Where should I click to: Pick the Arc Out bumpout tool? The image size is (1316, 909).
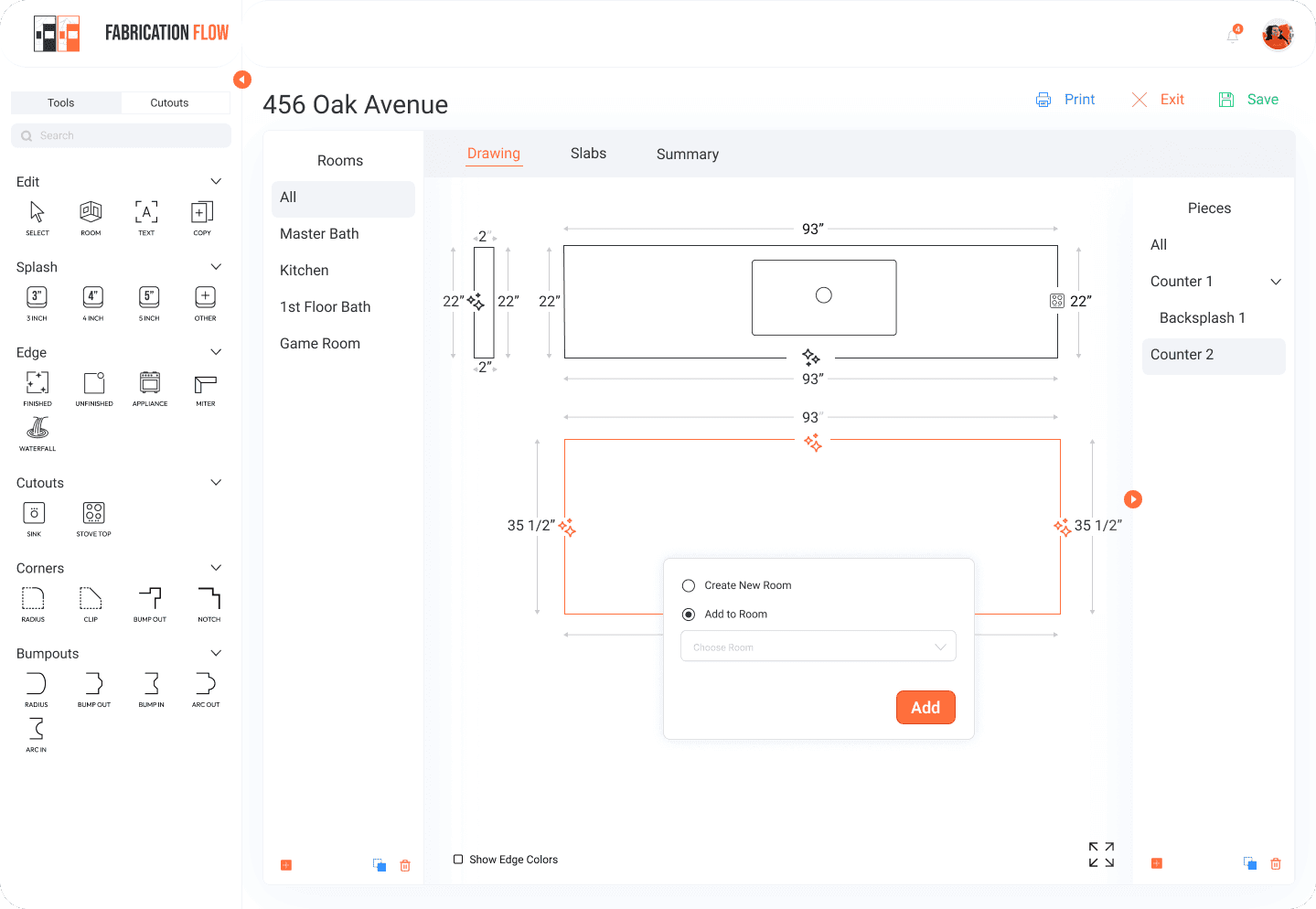(206, 689)
